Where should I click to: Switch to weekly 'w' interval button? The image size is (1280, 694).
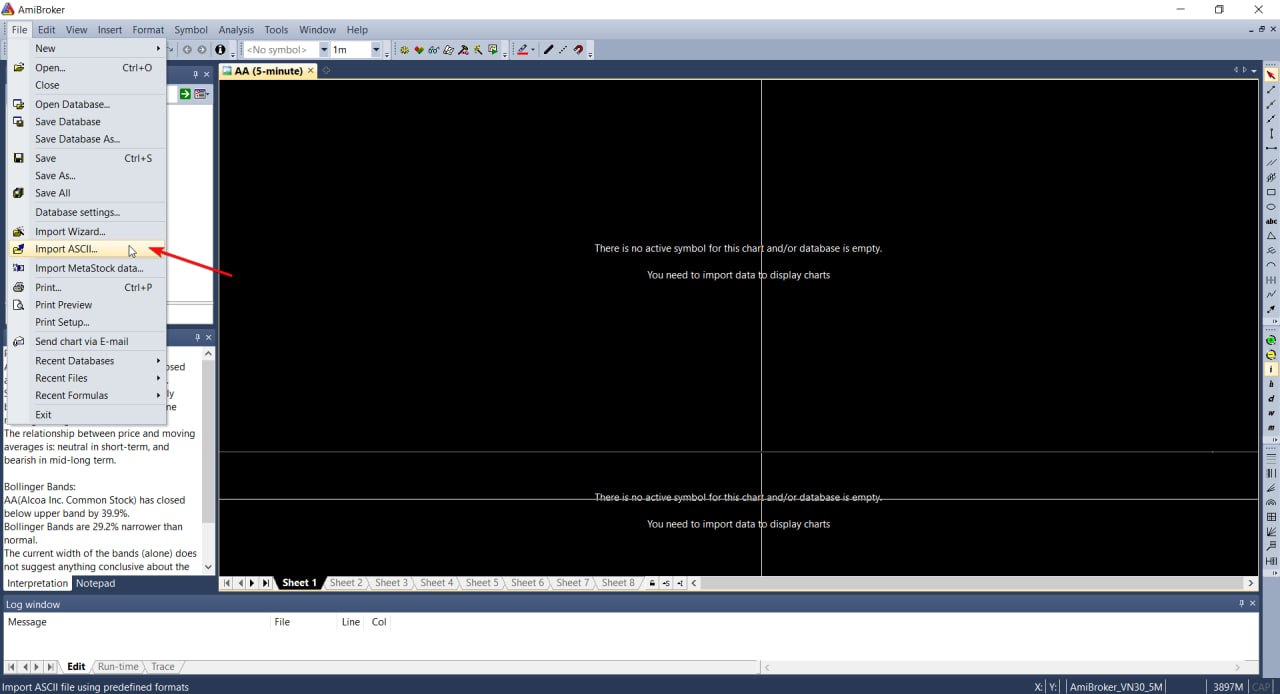tap(1271, 413)
